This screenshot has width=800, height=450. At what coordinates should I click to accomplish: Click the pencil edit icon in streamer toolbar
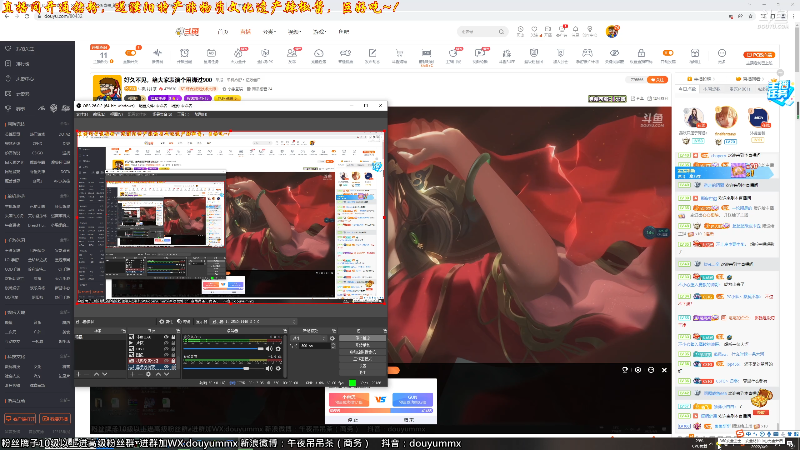point(372,53)
